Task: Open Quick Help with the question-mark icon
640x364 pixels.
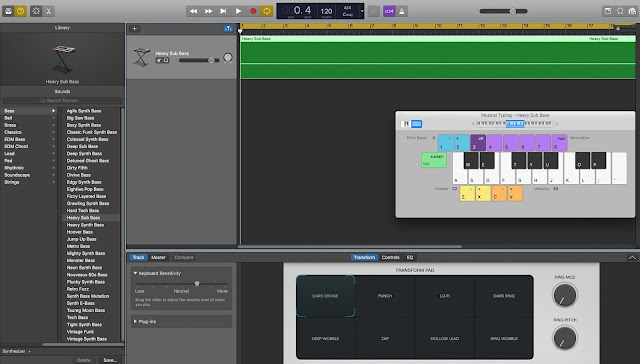Action: click(20, 11)
